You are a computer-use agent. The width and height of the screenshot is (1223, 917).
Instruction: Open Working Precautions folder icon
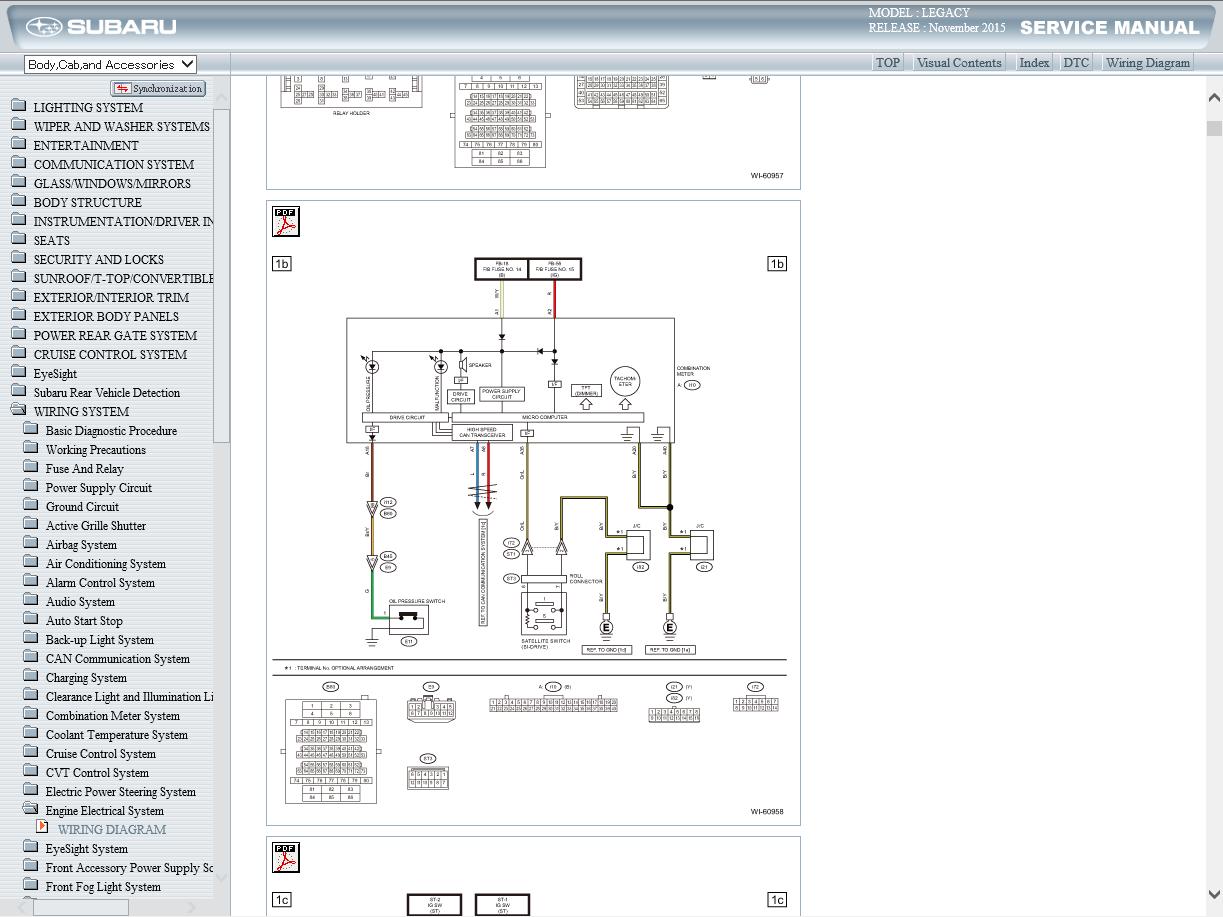click(x=31, y=448)
